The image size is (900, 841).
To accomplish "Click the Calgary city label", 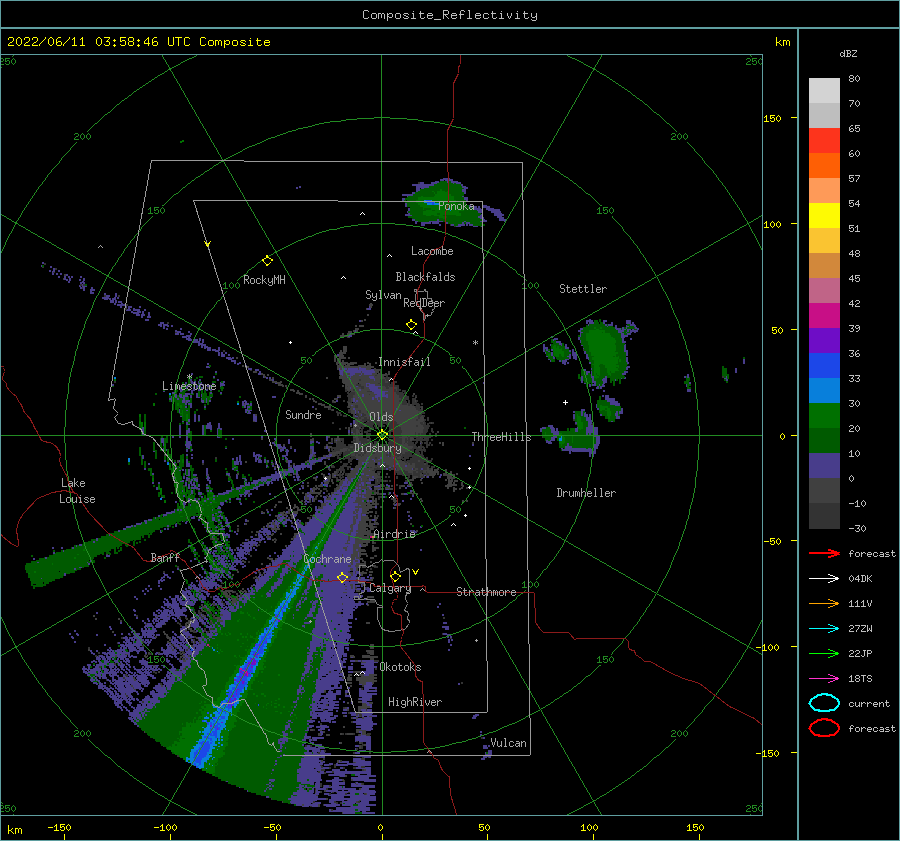I will (390, 588).
